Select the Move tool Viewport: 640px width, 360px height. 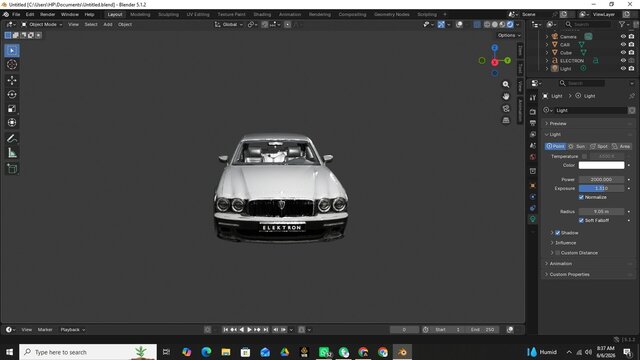click(12, 80)
